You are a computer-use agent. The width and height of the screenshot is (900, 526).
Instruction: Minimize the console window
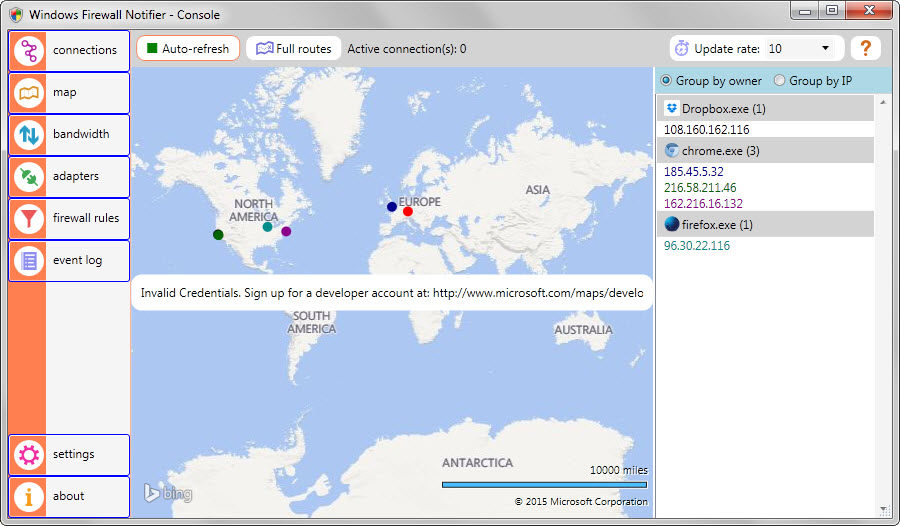(805, 11)
